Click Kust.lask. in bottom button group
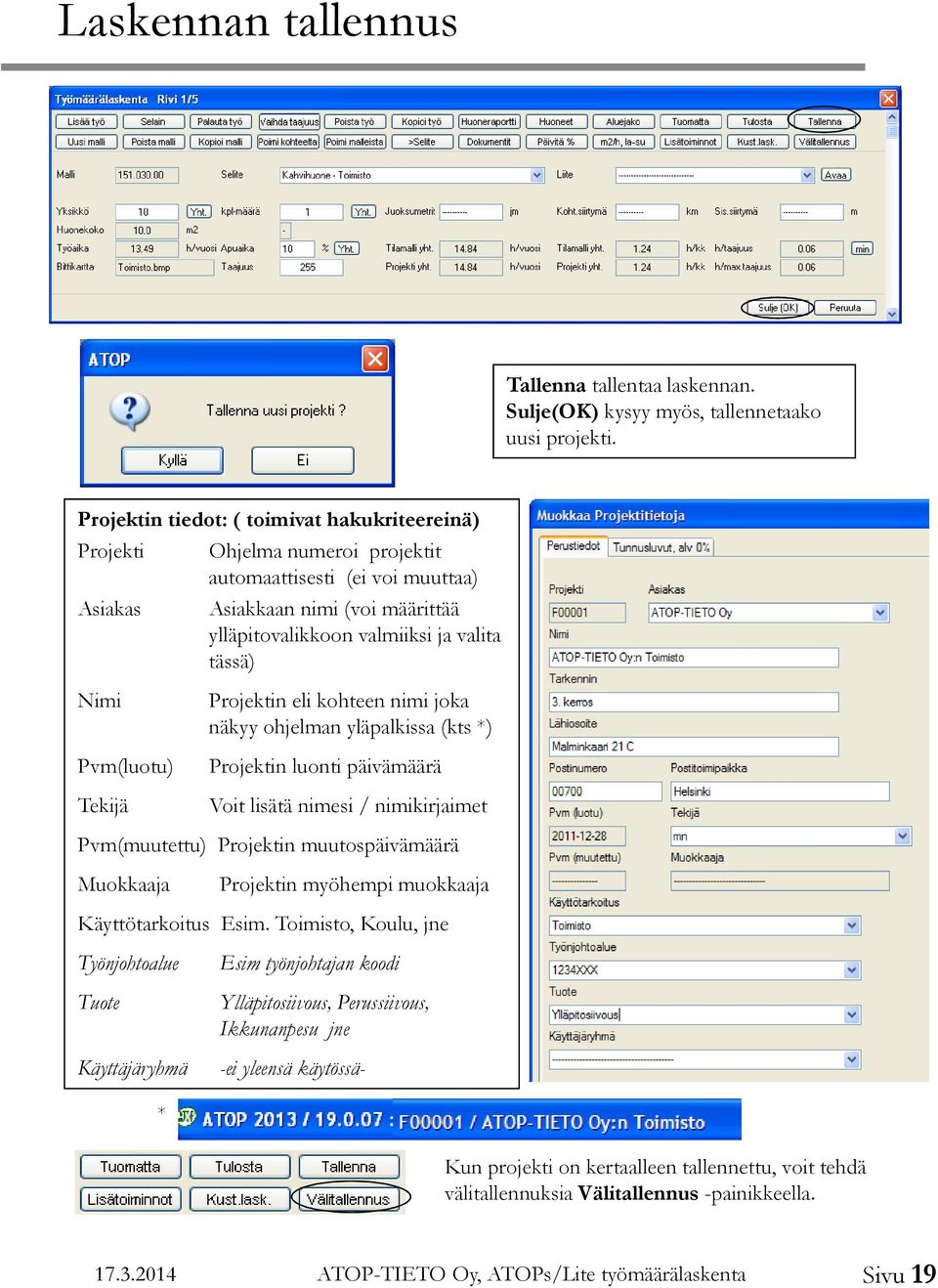 tap(238, 1199)
